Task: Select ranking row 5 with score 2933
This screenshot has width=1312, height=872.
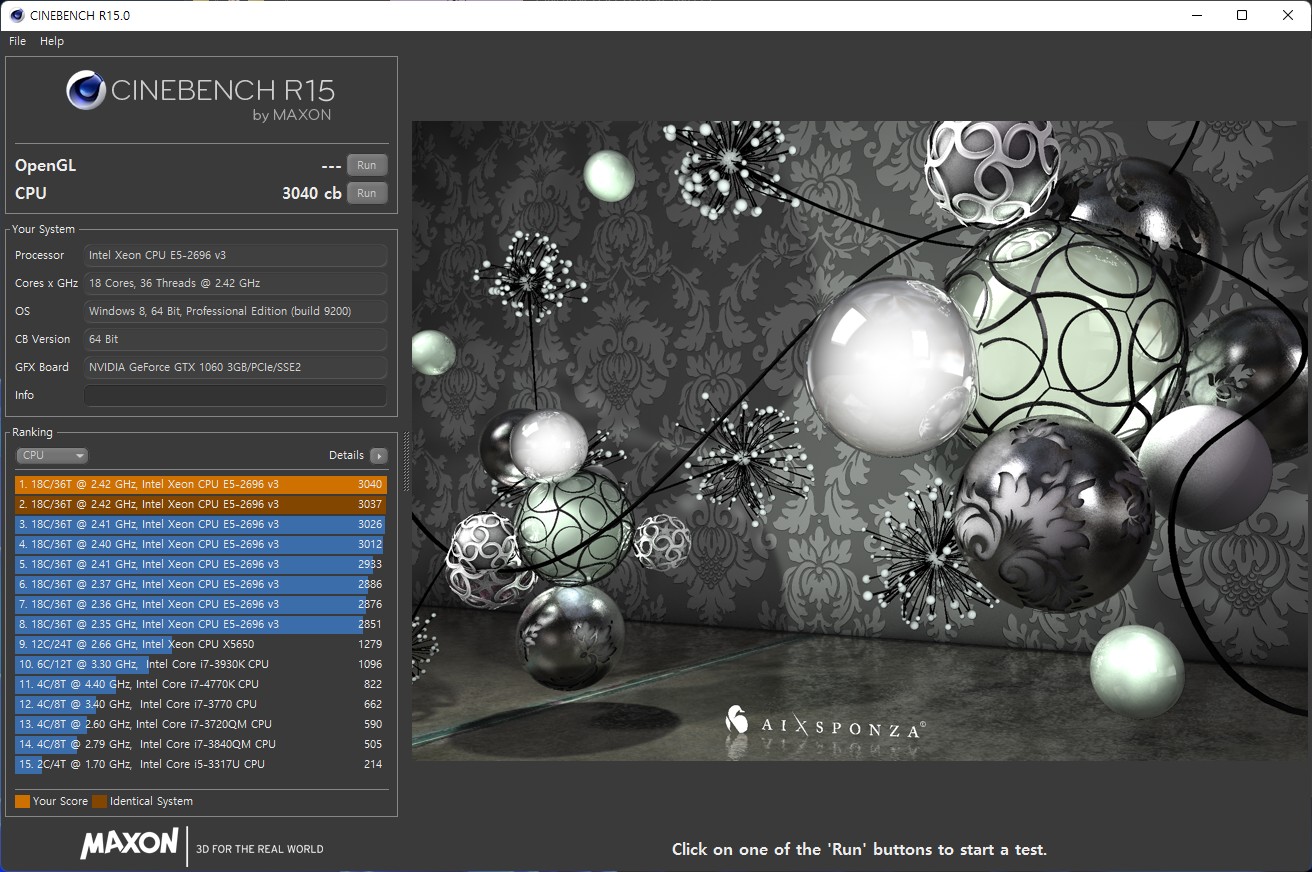Action: tap(200, 564)
